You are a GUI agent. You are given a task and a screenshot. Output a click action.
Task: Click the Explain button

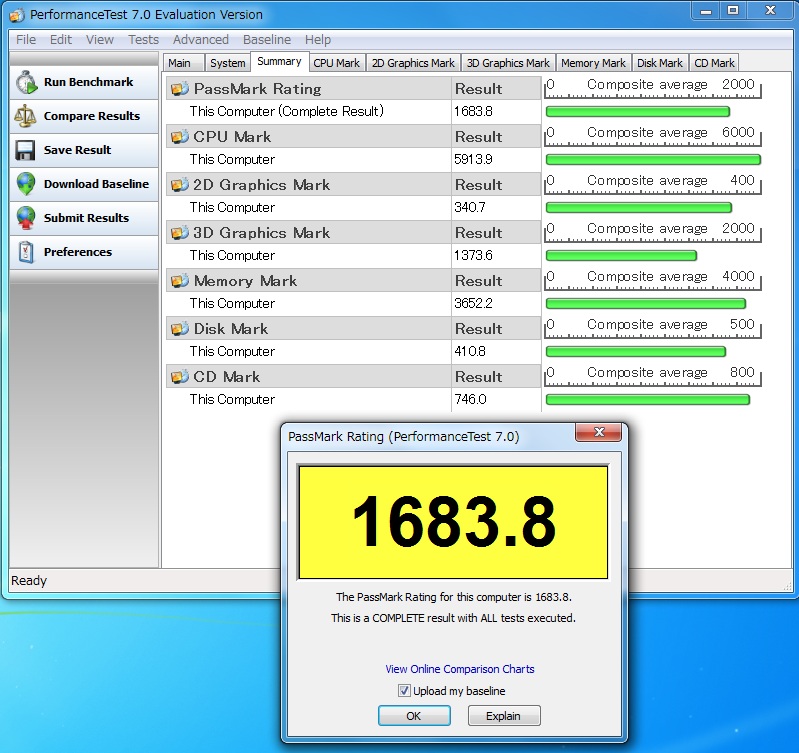pos(503,716)
